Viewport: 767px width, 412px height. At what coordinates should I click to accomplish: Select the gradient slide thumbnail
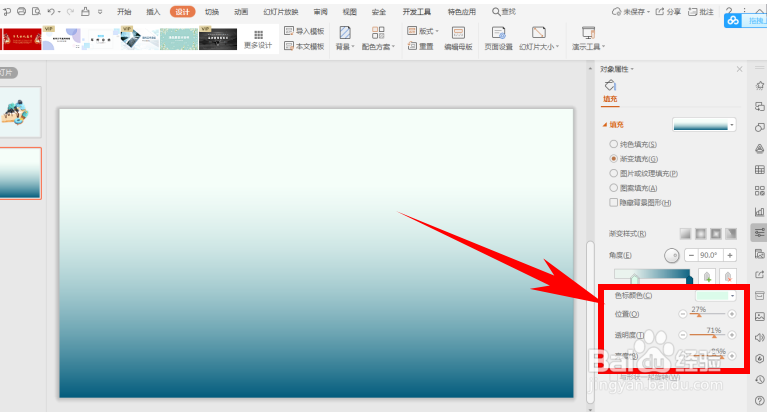(20, 173)
